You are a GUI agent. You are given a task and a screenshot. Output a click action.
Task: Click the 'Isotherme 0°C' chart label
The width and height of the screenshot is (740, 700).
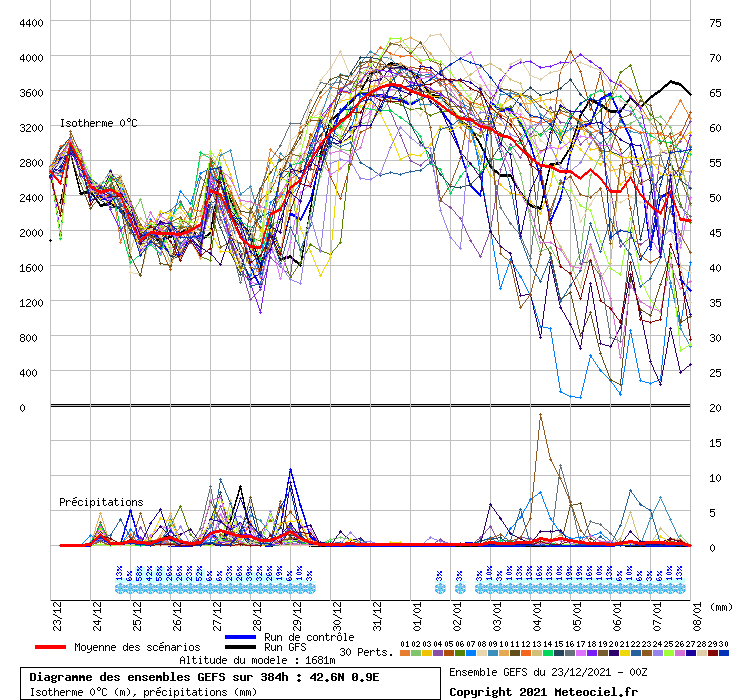coord(98,123)
